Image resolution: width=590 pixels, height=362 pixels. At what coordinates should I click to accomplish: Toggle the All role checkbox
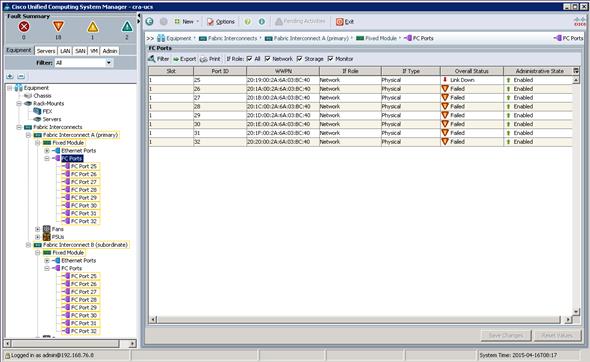[x=249, y=59]
